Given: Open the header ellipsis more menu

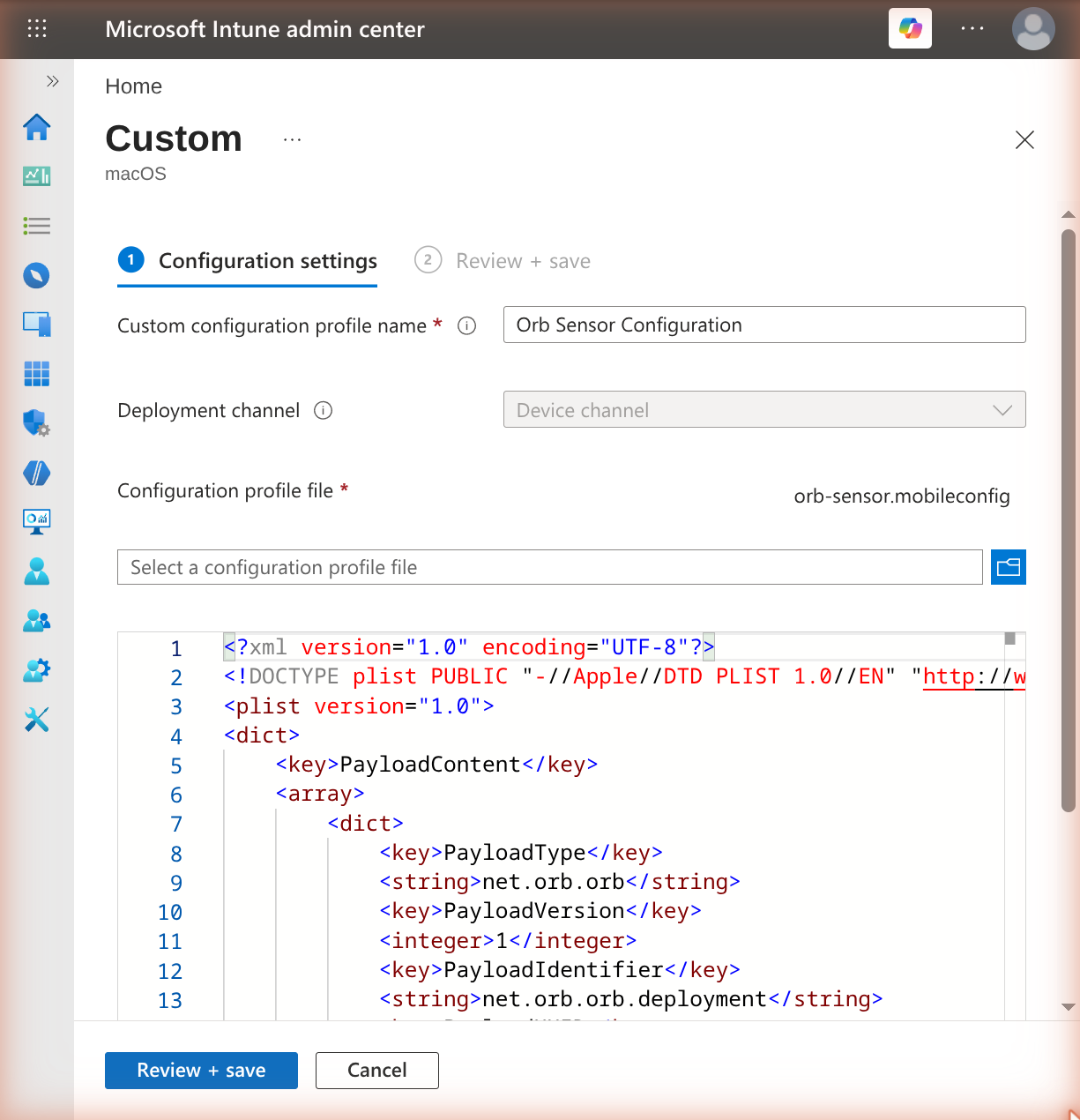Looking at the screenshot, I should 972,29.
